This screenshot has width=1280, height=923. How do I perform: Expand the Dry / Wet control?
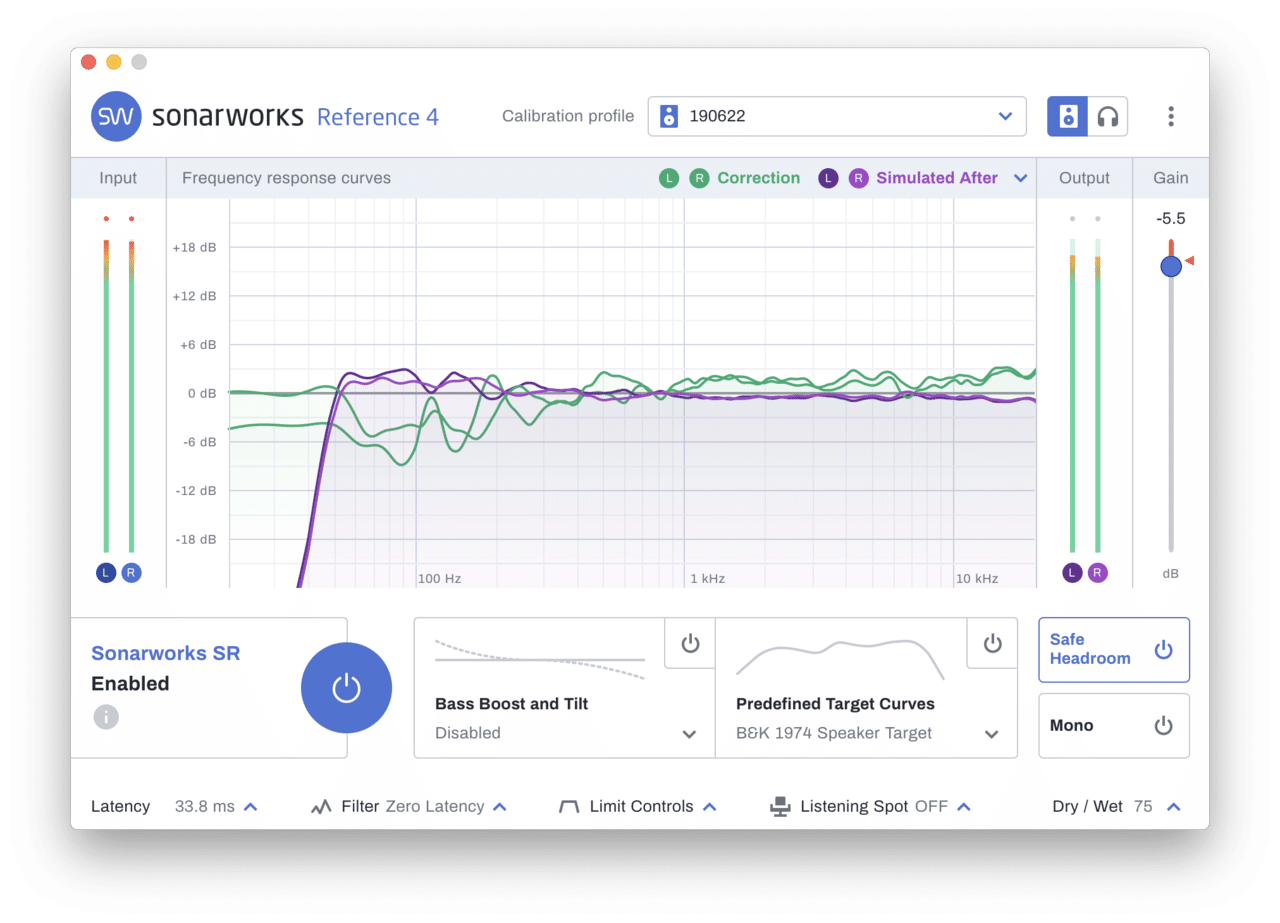coord(1174,806)
